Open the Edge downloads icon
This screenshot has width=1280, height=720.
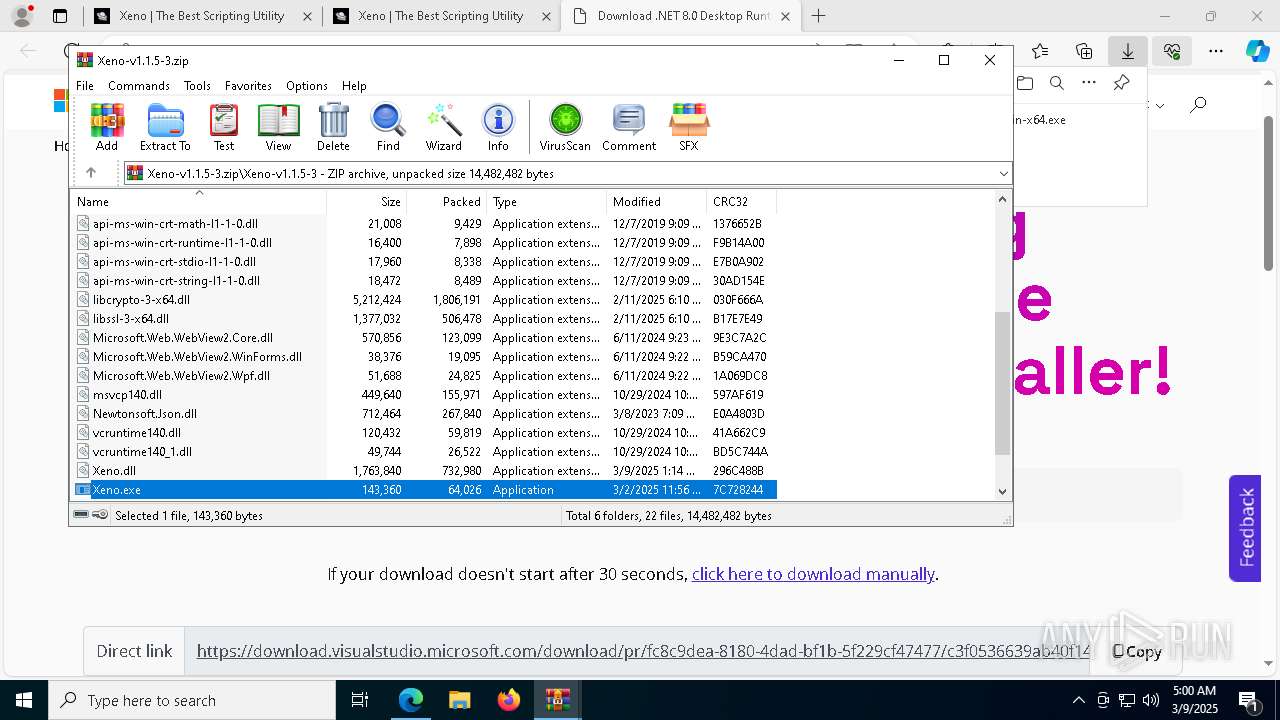point(1127,51)
